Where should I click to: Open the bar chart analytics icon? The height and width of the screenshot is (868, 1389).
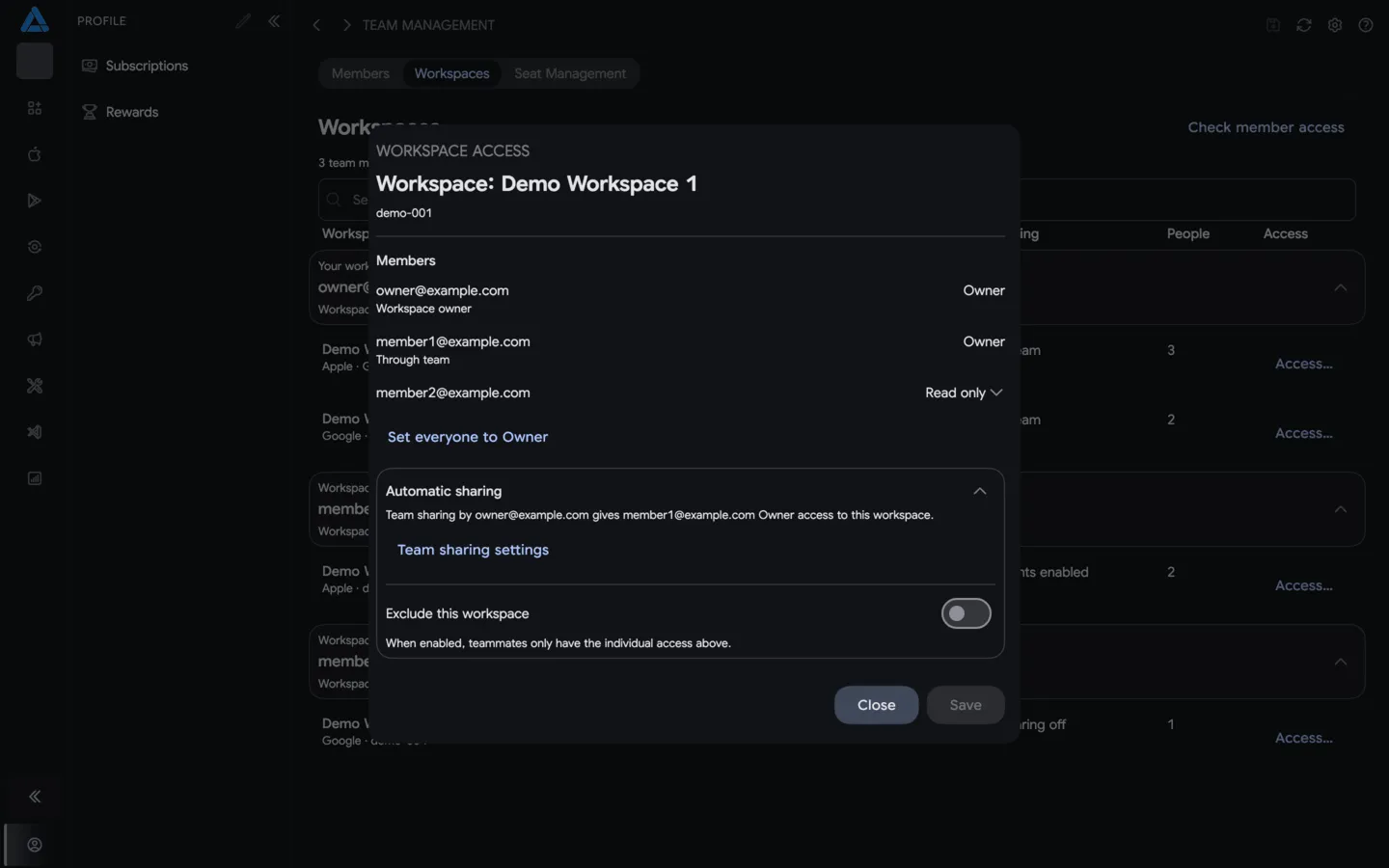(x=35, y=478)
